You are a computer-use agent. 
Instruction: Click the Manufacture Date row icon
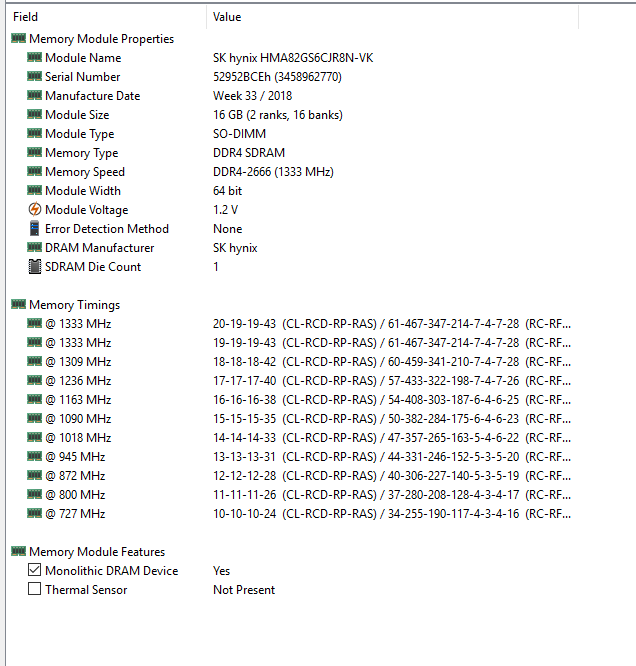pos(34,95)
